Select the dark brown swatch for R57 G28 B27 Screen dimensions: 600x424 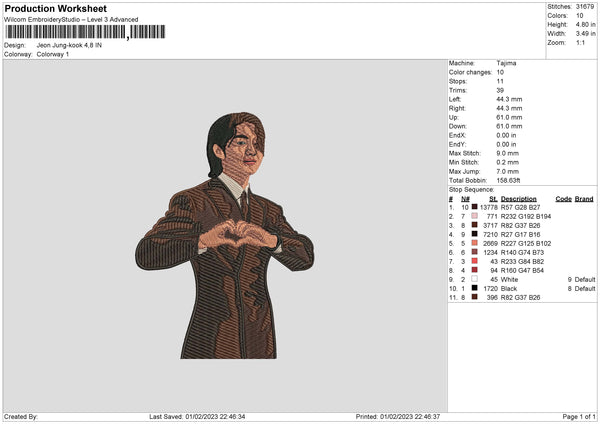coord(474,207)
